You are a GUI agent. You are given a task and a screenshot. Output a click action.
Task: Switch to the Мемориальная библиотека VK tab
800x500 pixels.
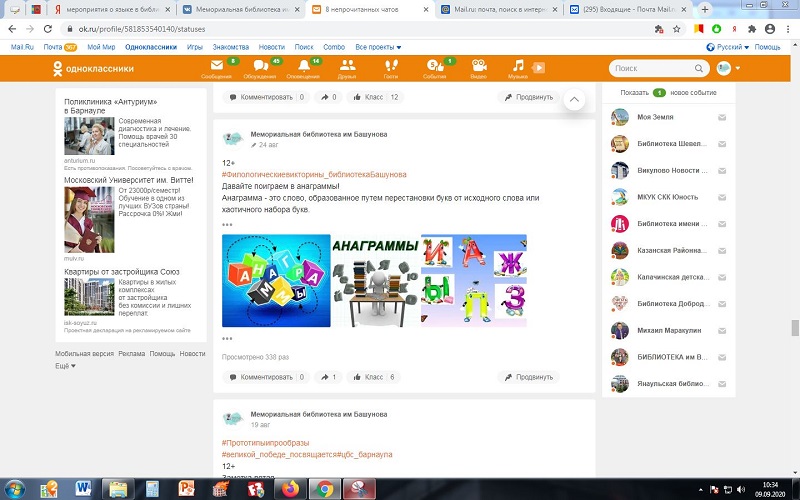point(240,10)
